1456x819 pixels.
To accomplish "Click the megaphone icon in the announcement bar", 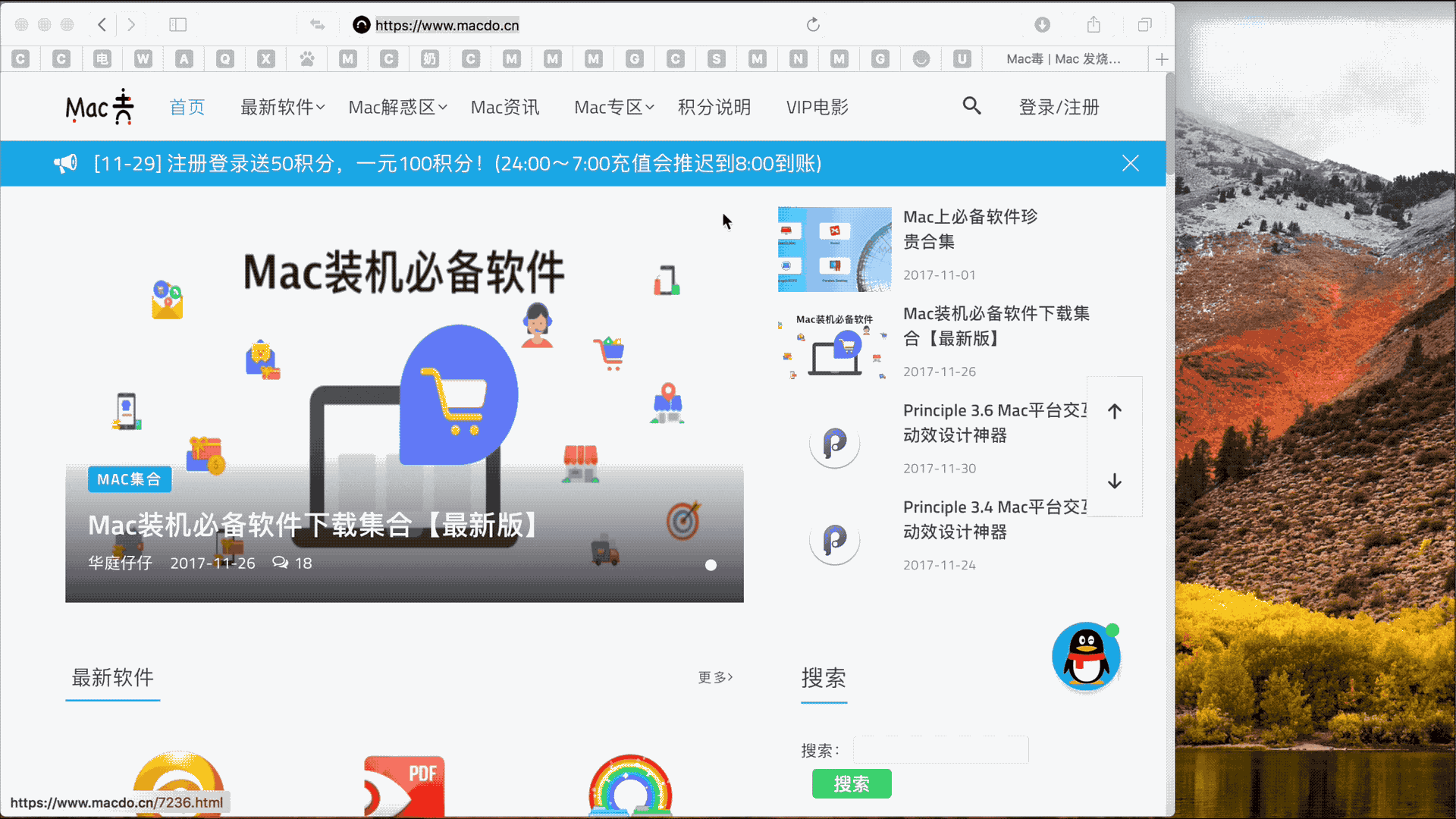I will pos(66,163).
